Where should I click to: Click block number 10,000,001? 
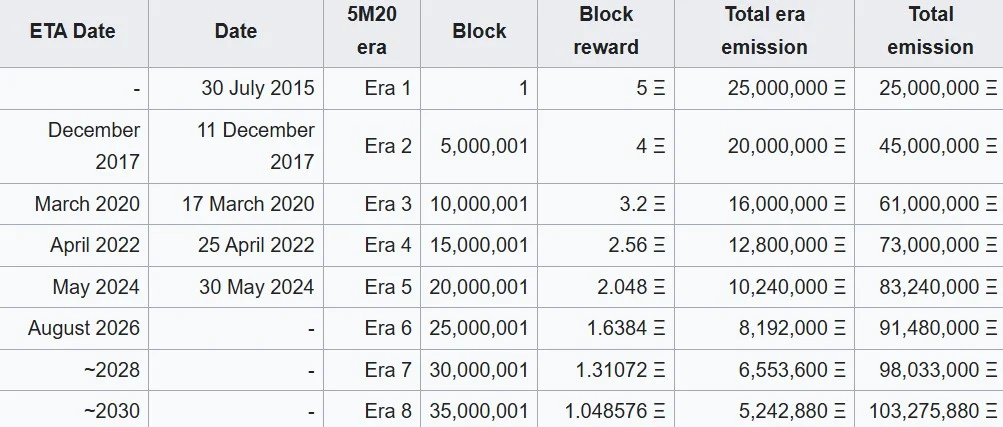click(x=479, y=204)
